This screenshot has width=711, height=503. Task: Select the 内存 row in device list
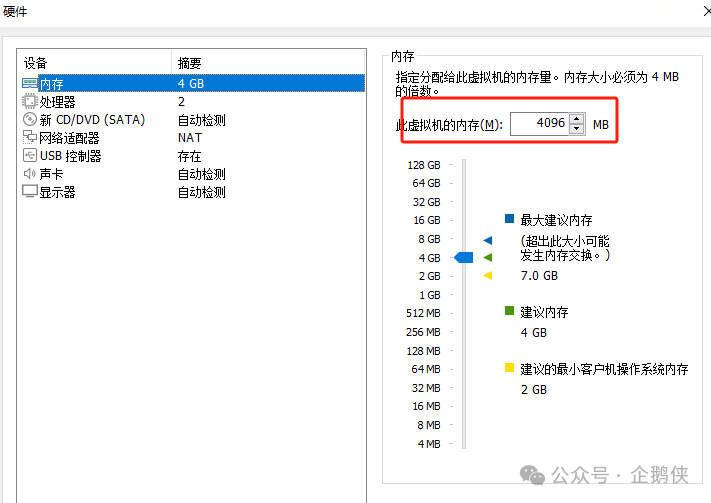[x=193, y=83]
